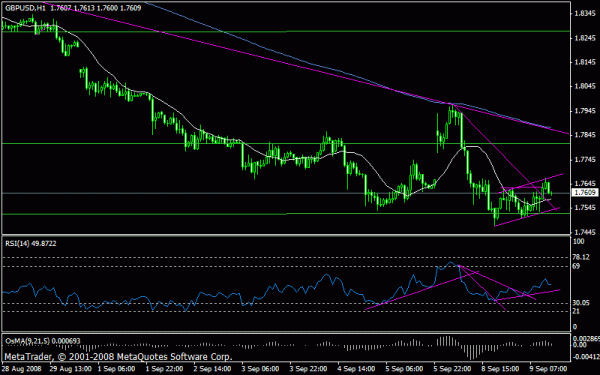Viewport: 600px width, 375px height.
Task: Click the 1.7745 price axis label
Action: click(x=585, y=160)
